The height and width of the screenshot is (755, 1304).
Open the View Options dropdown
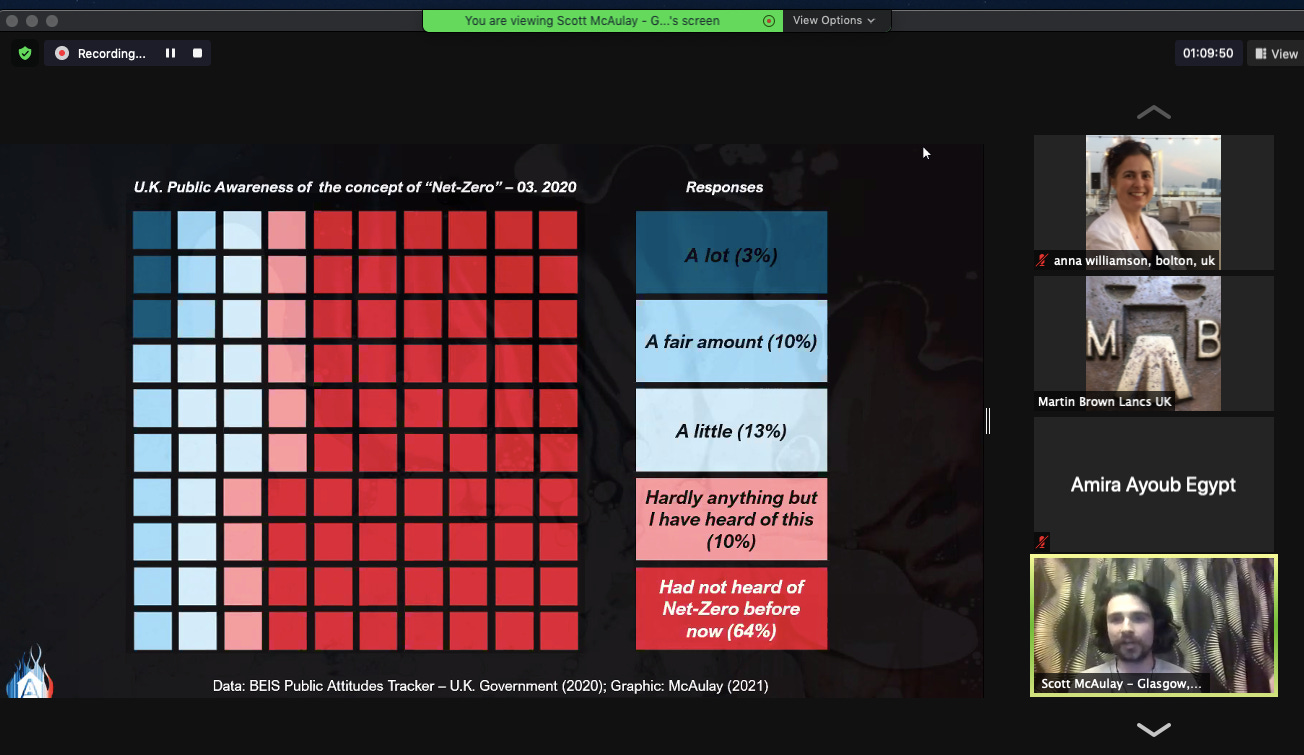tap(834, 20)
